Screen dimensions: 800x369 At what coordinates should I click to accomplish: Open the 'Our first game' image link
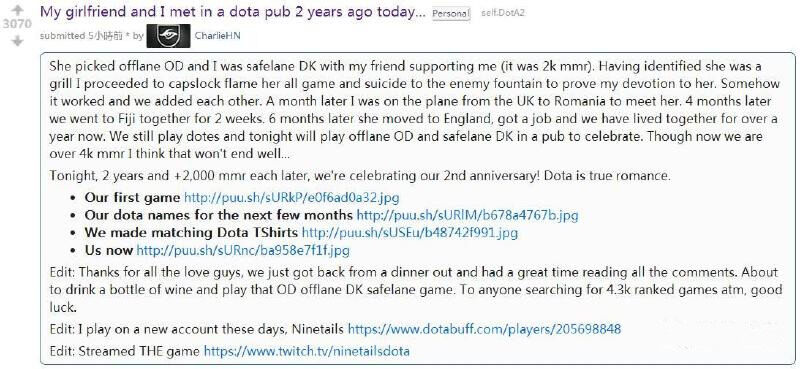[x=291, y=198]
